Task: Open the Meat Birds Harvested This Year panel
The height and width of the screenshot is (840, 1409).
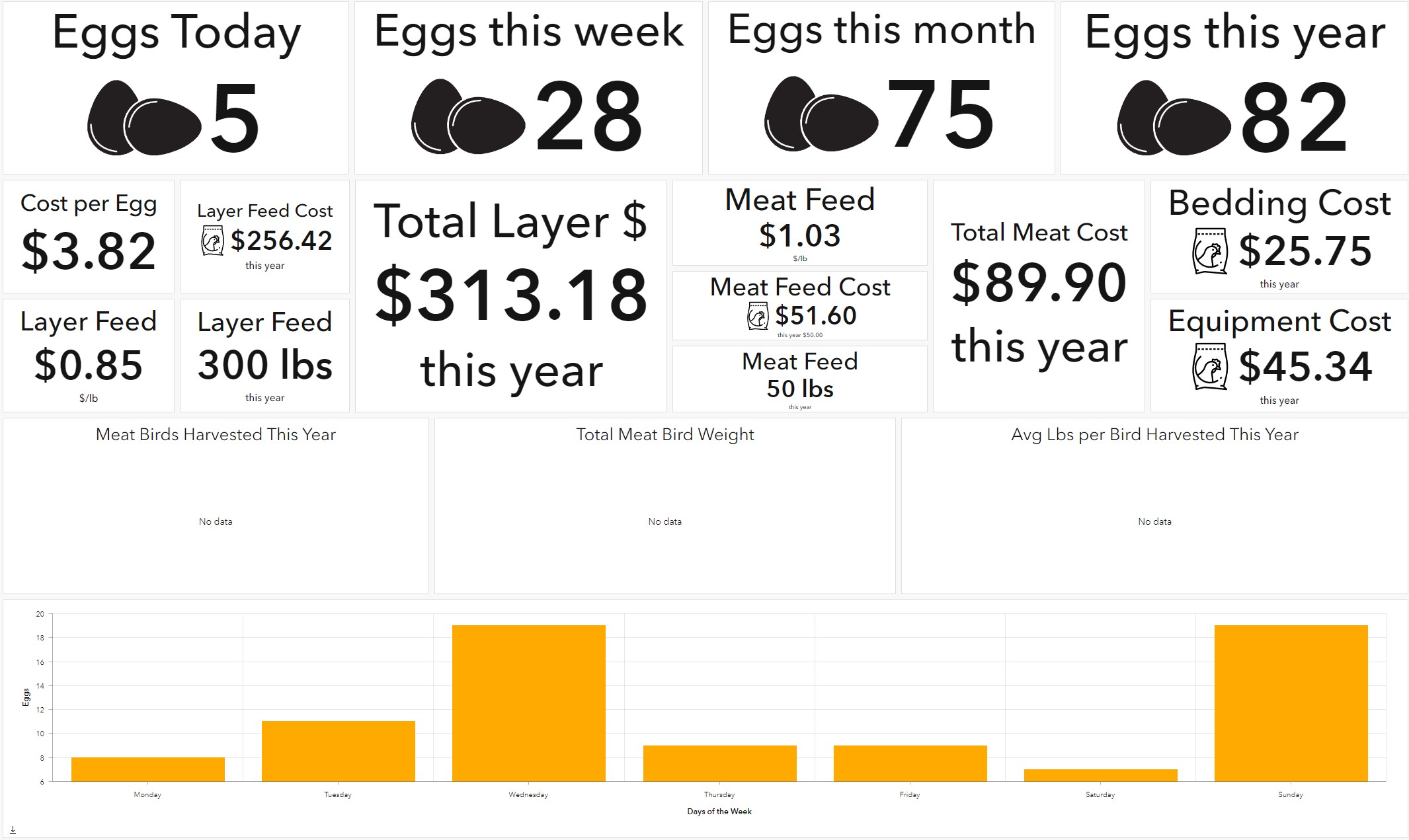Action: pyautogui.click(x=216, y=506)
